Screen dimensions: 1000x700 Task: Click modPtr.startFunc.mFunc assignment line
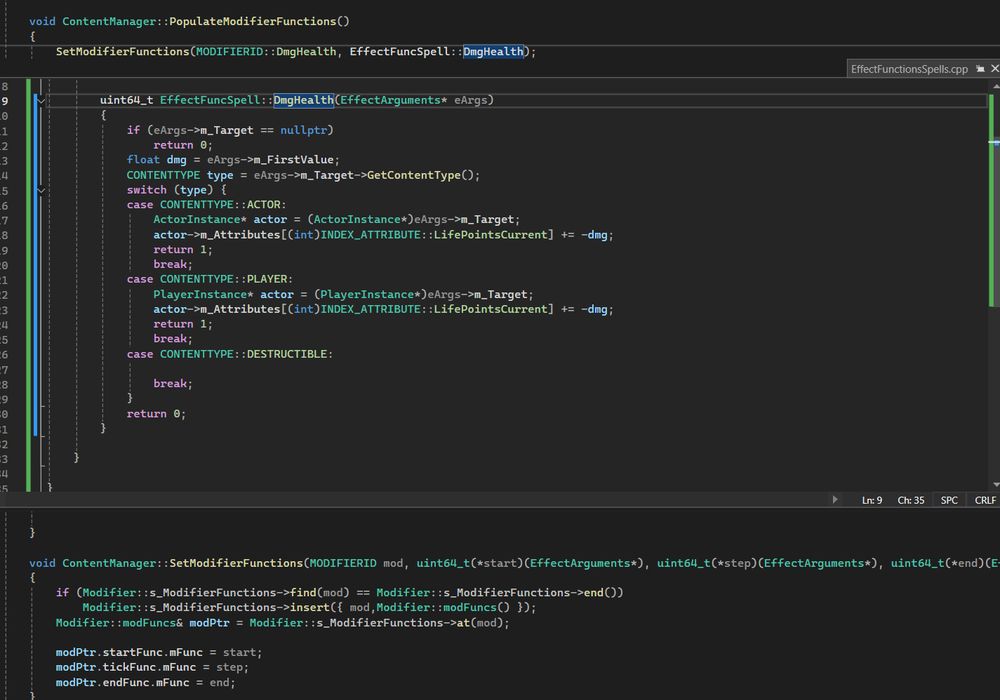point(158,653)
